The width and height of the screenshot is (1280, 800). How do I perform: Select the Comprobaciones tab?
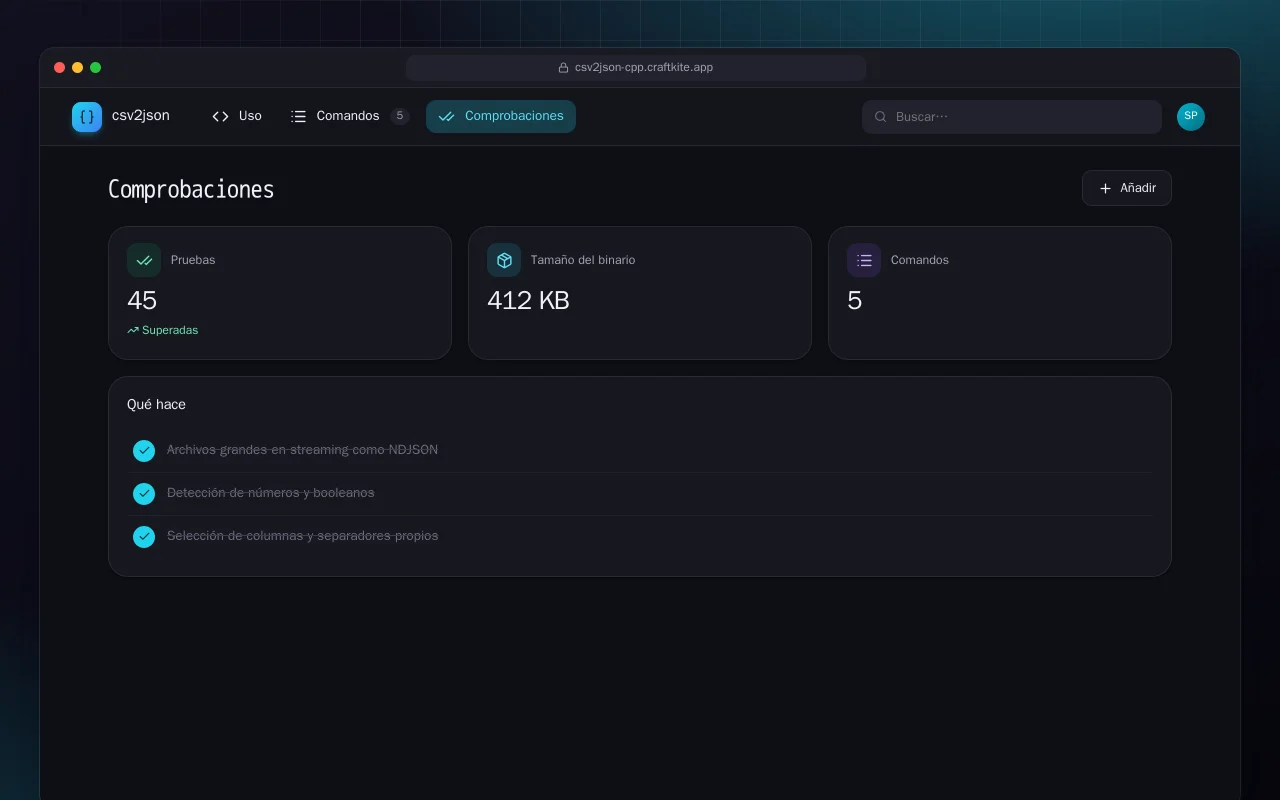pos(501,116)
